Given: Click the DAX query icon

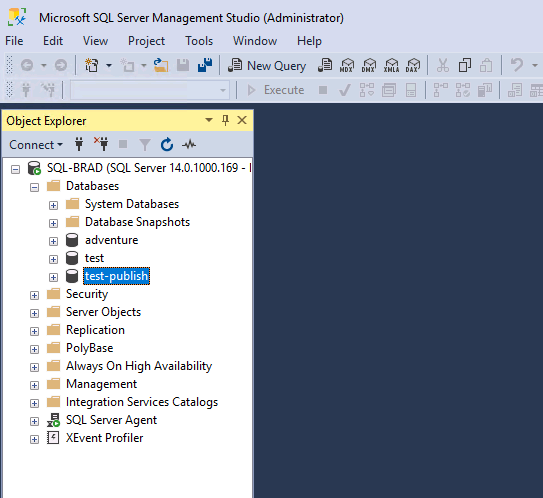Looking at the screenshot, I should click(x=413, y=65).
